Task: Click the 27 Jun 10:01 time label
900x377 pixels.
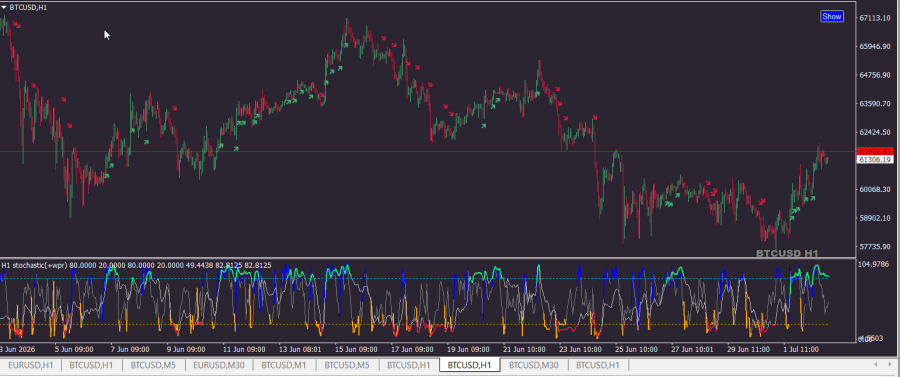Action: pos(692,349)
